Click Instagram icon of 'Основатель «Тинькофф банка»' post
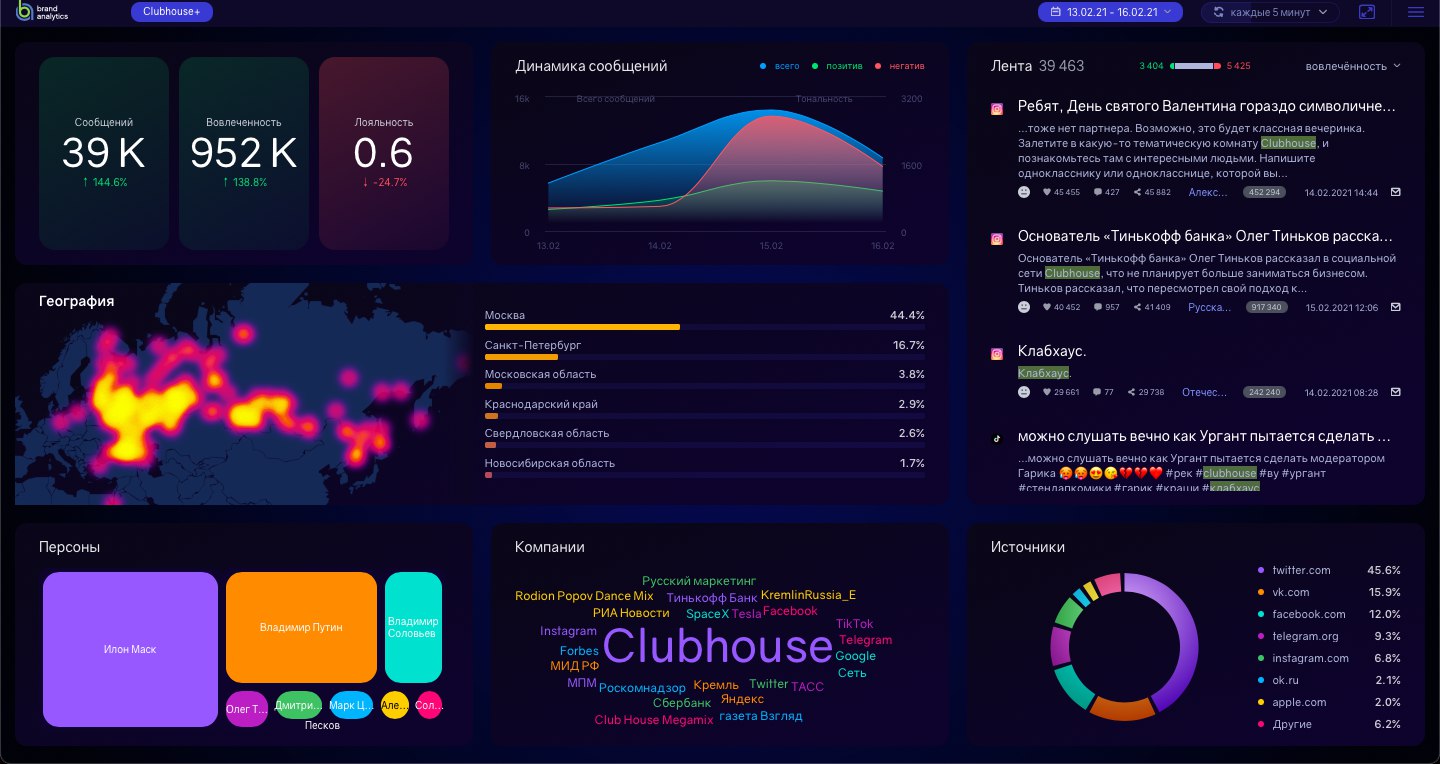The image size is (1440, 764). tap(996, 239)
